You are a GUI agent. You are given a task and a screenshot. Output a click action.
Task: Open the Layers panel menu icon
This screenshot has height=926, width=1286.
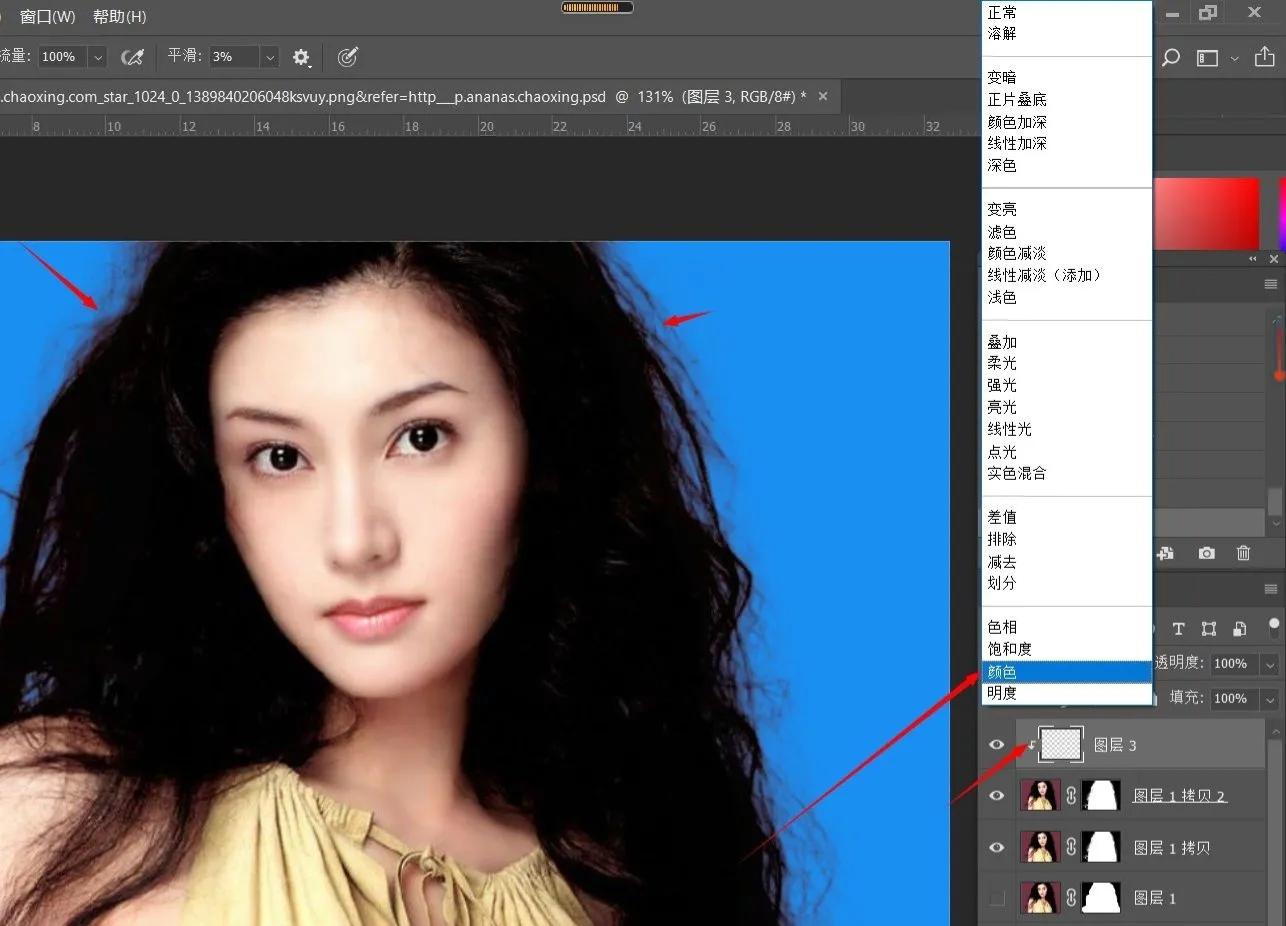click(1271, 589)
